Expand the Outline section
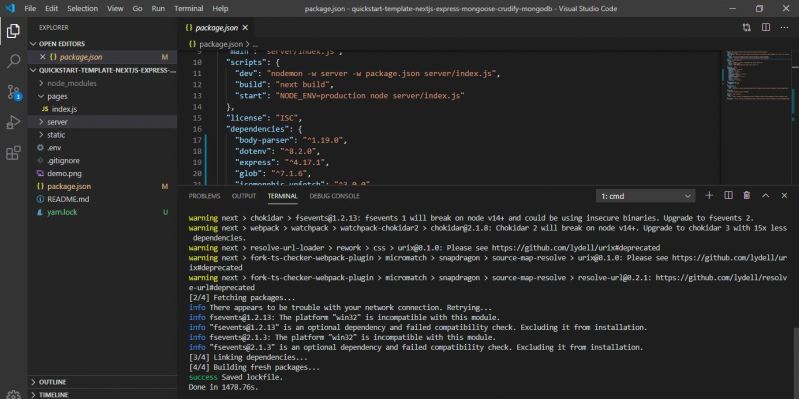The image size is (799, 399). point(102,382)
